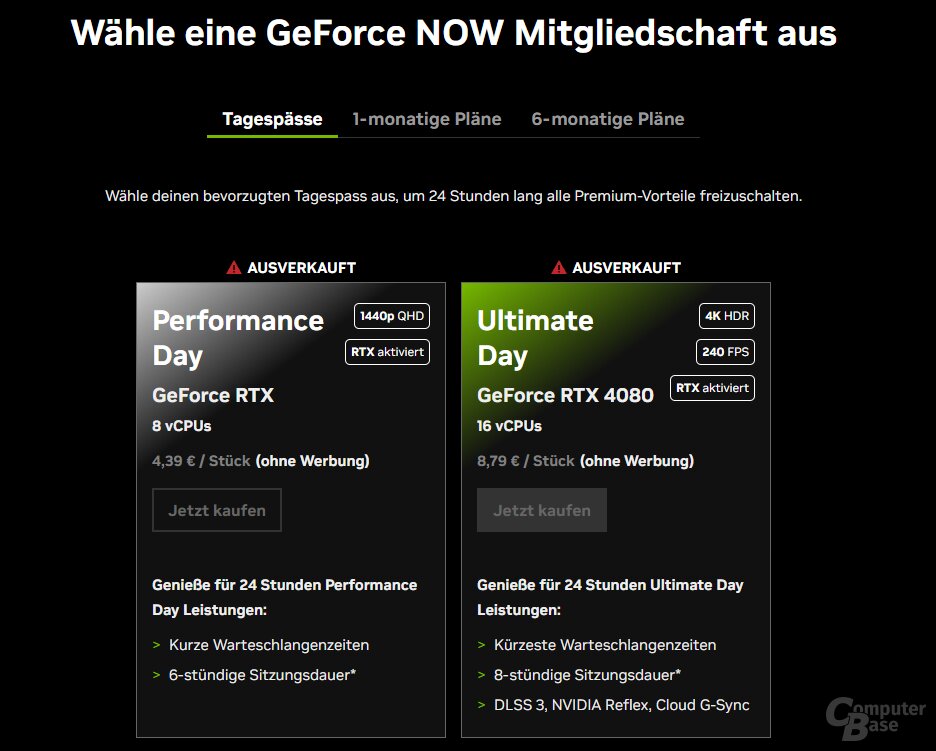Click the 240 FPS badge

coord(727,351)
